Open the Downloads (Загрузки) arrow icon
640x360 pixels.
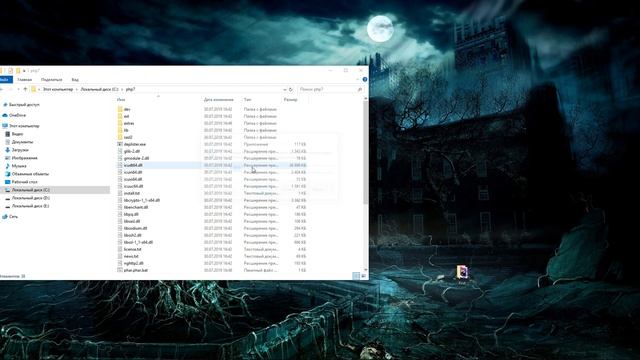[7, 150]
